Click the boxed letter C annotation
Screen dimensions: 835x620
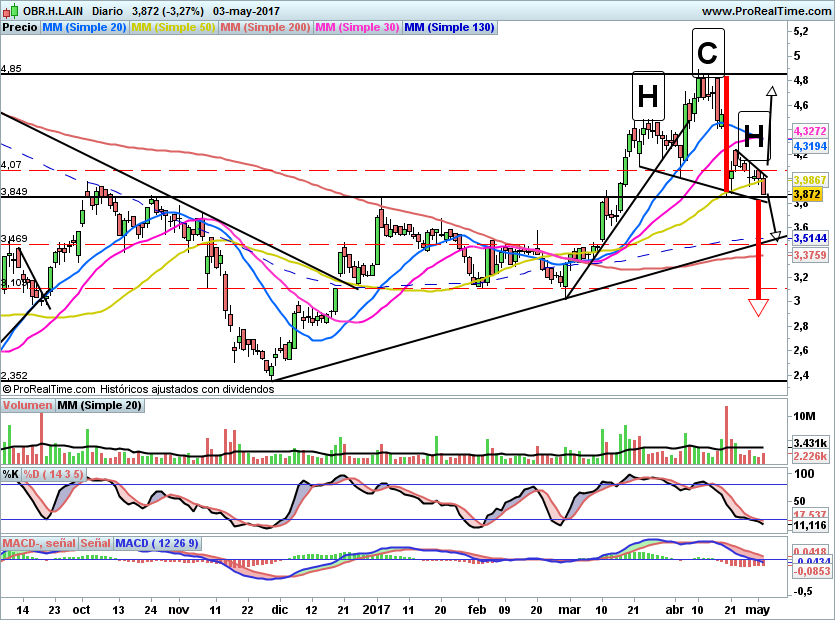tap(707, 52)
